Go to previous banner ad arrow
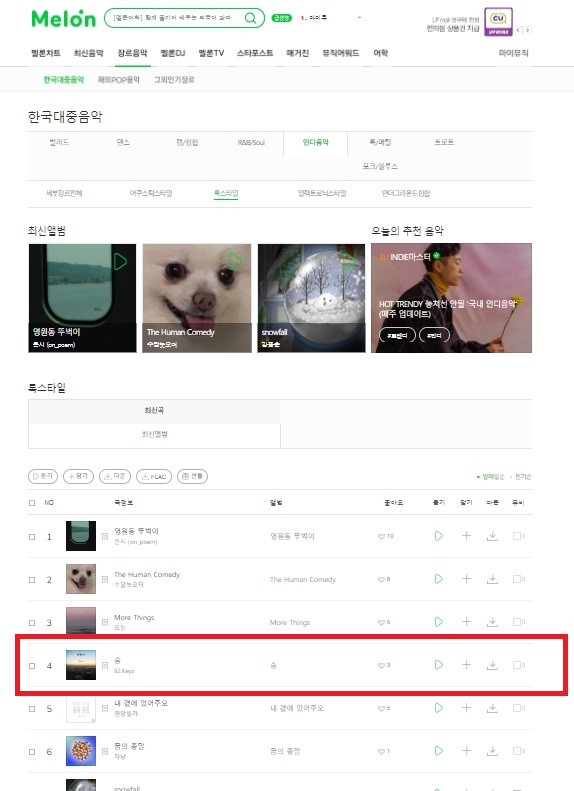The height and width of the screenshot is (791, 574). coord(519,30)
